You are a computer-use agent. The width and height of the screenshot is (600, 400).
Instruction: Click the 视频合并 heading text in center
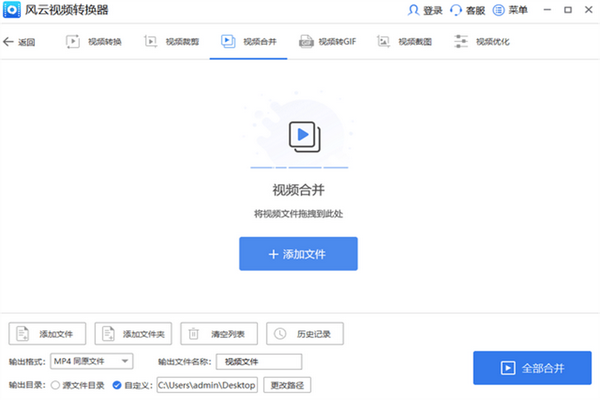click(x=298, y=190)
